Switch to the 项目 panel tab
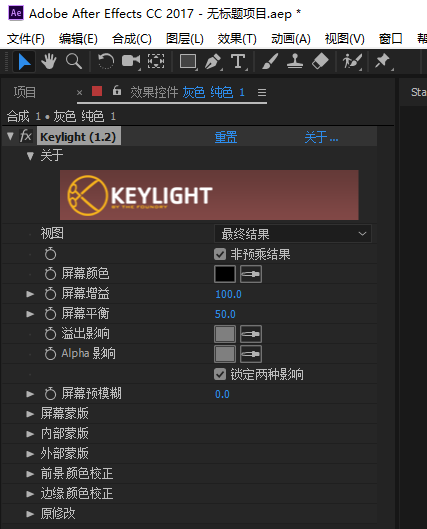Image resolution: width=427 pixels, height=529 pixels. (x=25, y=92)
